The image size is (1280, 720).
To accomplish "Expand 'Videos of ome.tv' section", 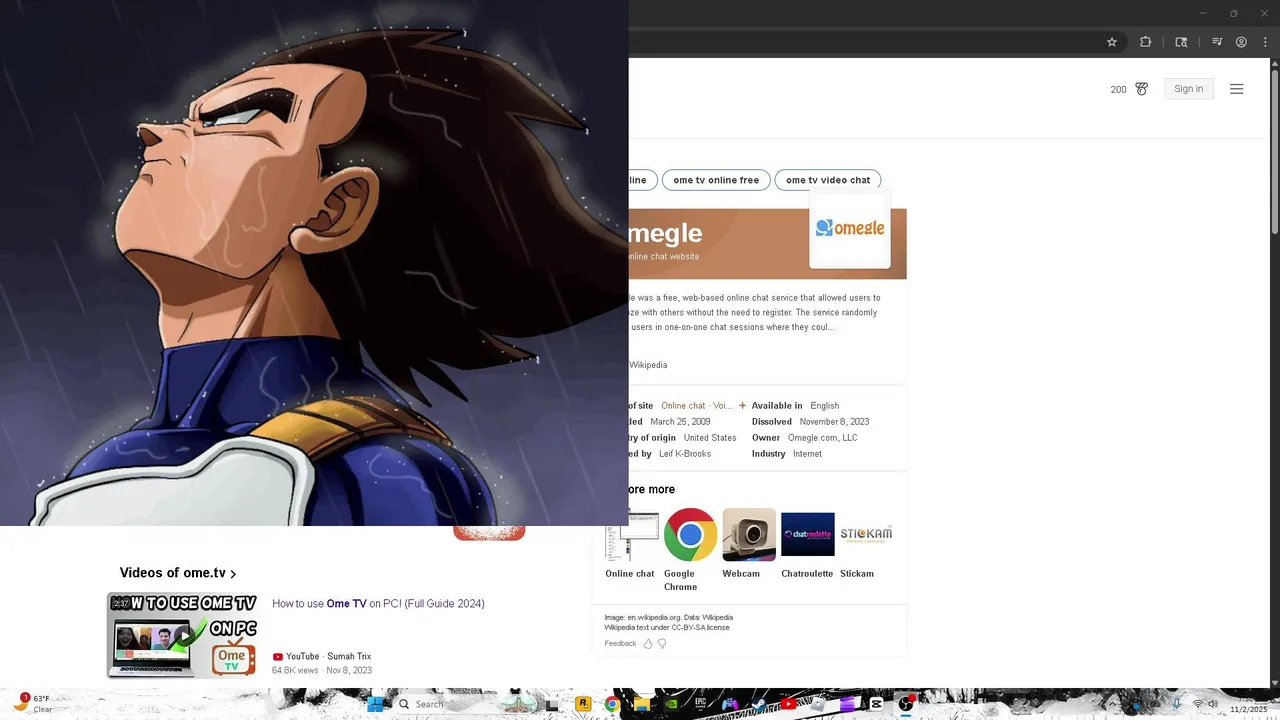I will (x=178, y=573).
